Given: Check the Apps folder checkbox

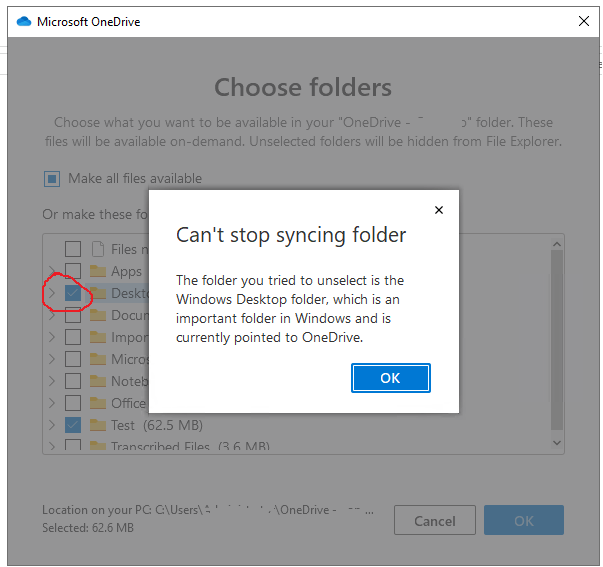Looking at the screenshot, I should [x=73, y=271].
